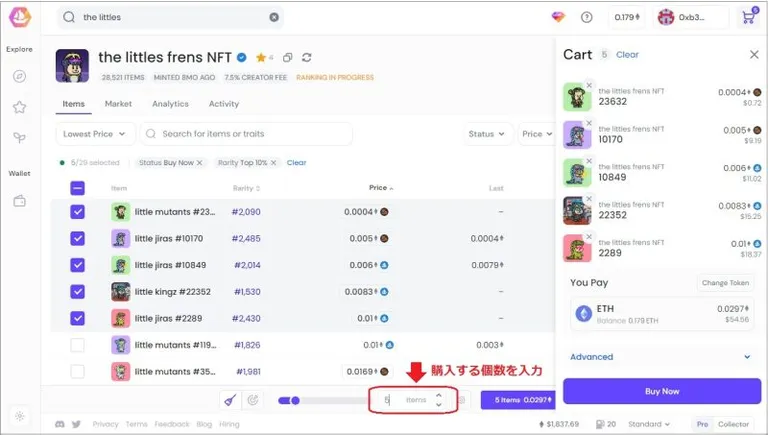This screenshot has height=435, width=768.
Task: Open the Lowest Price sort dropdown
Action: tap(95, 134)
